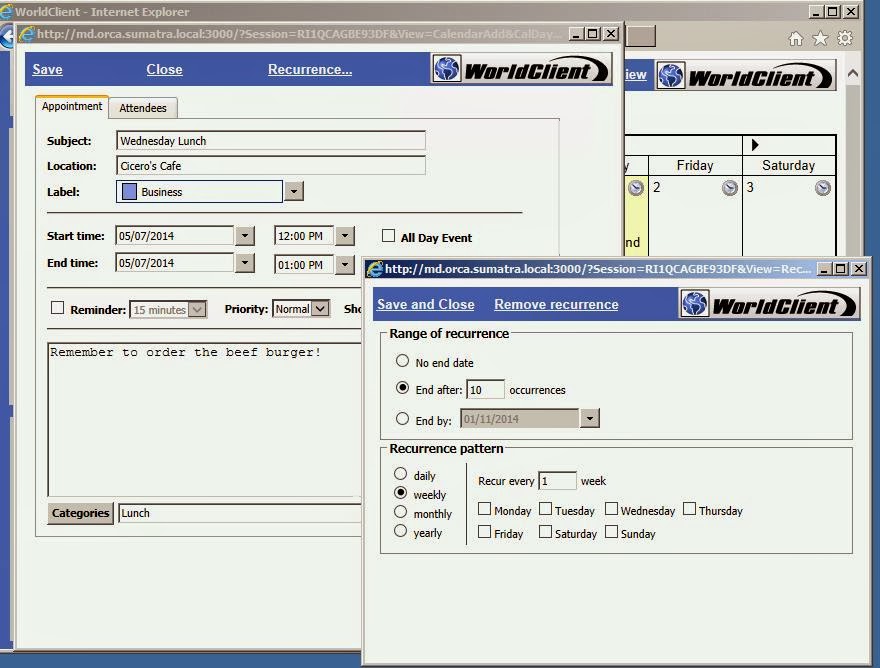The width and height of the screenshot is (880, 668).
Task: Enable the Reminder checkbox
Action: pos(57,308)
